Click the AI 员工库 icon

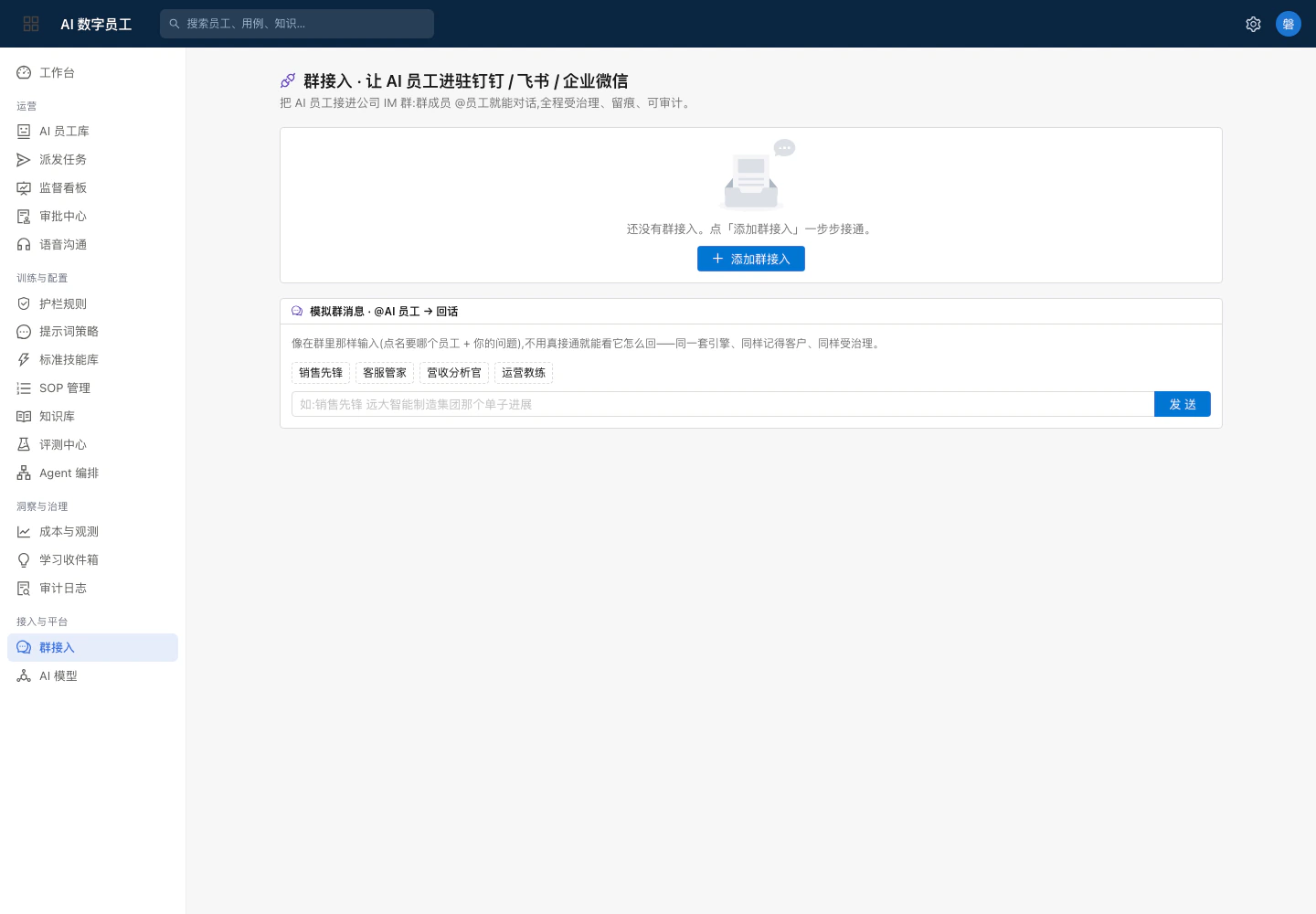(24, 132)
